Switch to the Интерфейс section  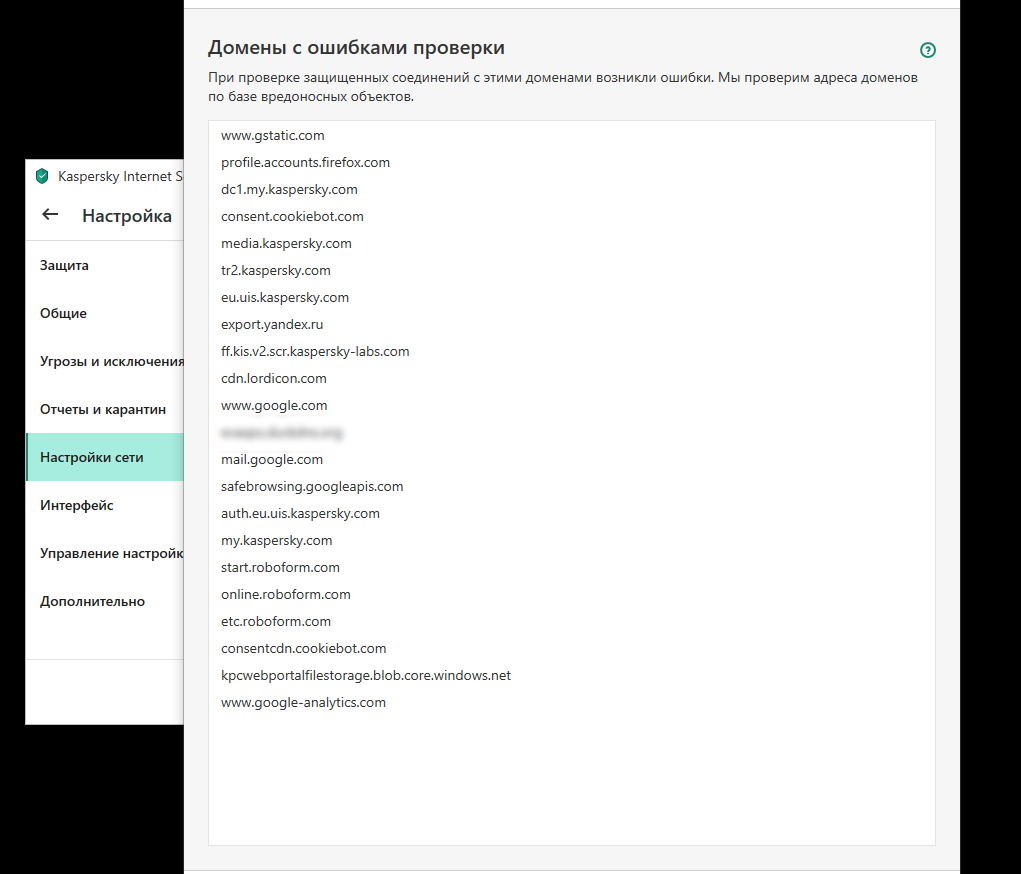tap(105, 505)
